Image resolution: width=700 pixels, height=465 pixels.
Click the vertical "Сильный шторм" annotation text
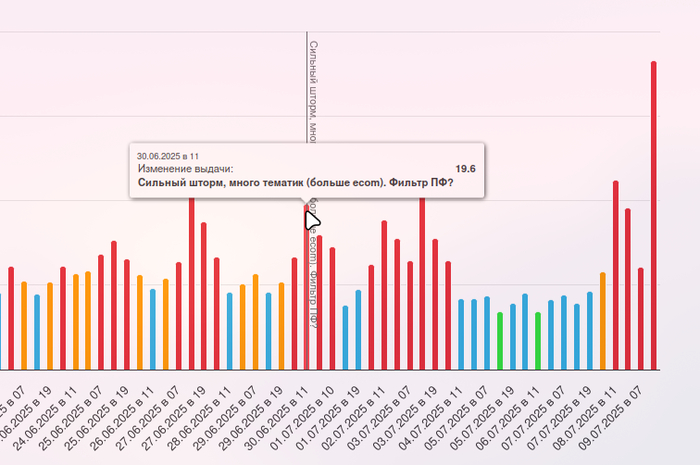click(313, 90)
